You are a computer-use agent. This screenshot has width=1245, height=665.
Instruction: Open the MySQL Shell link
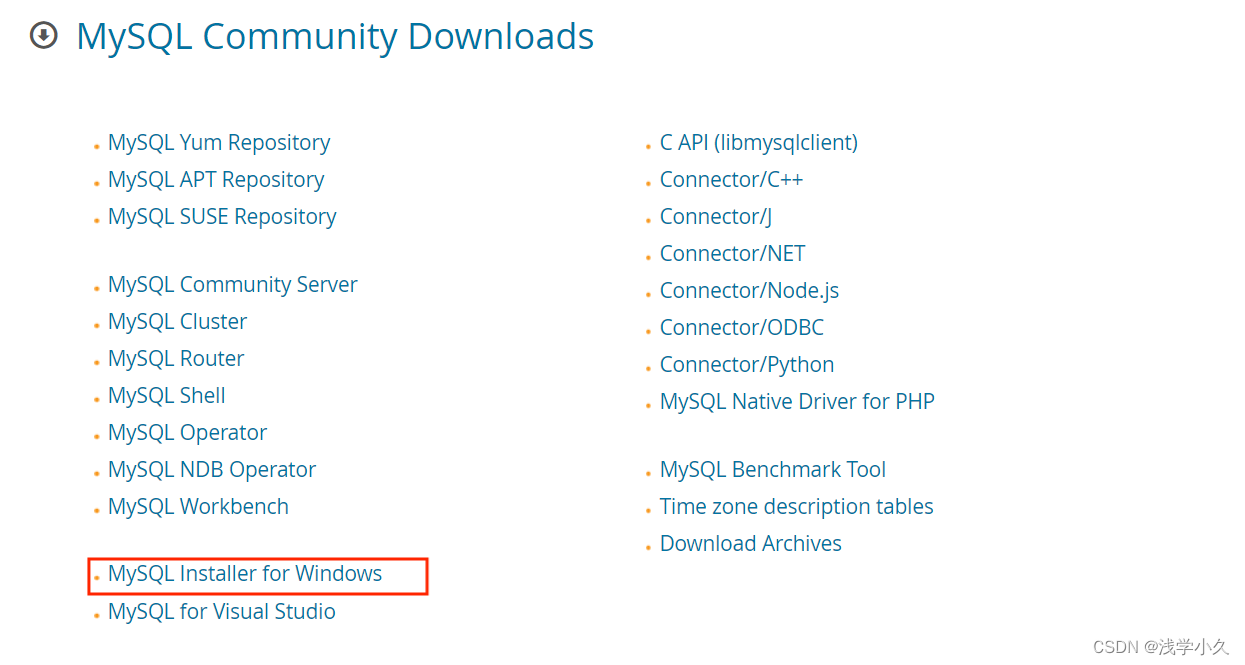(x=167, y=396)
